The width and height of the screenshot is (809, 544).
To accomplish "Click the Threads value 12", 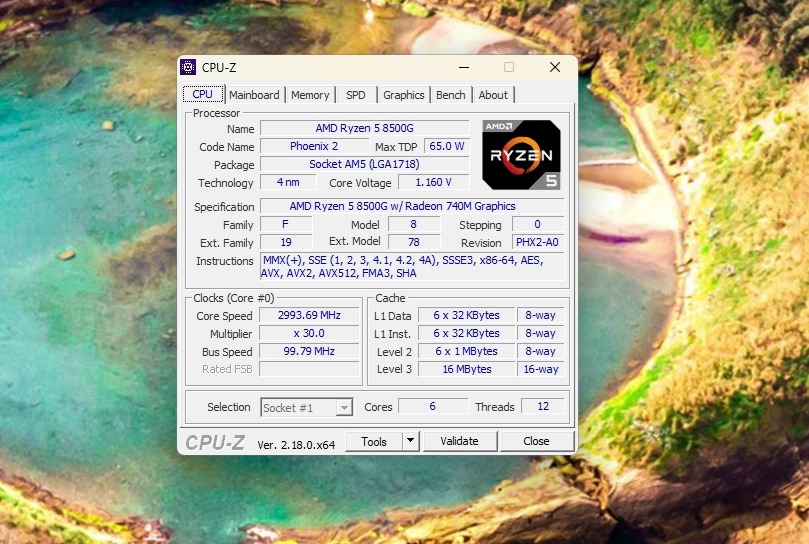I will coord(543,406).
